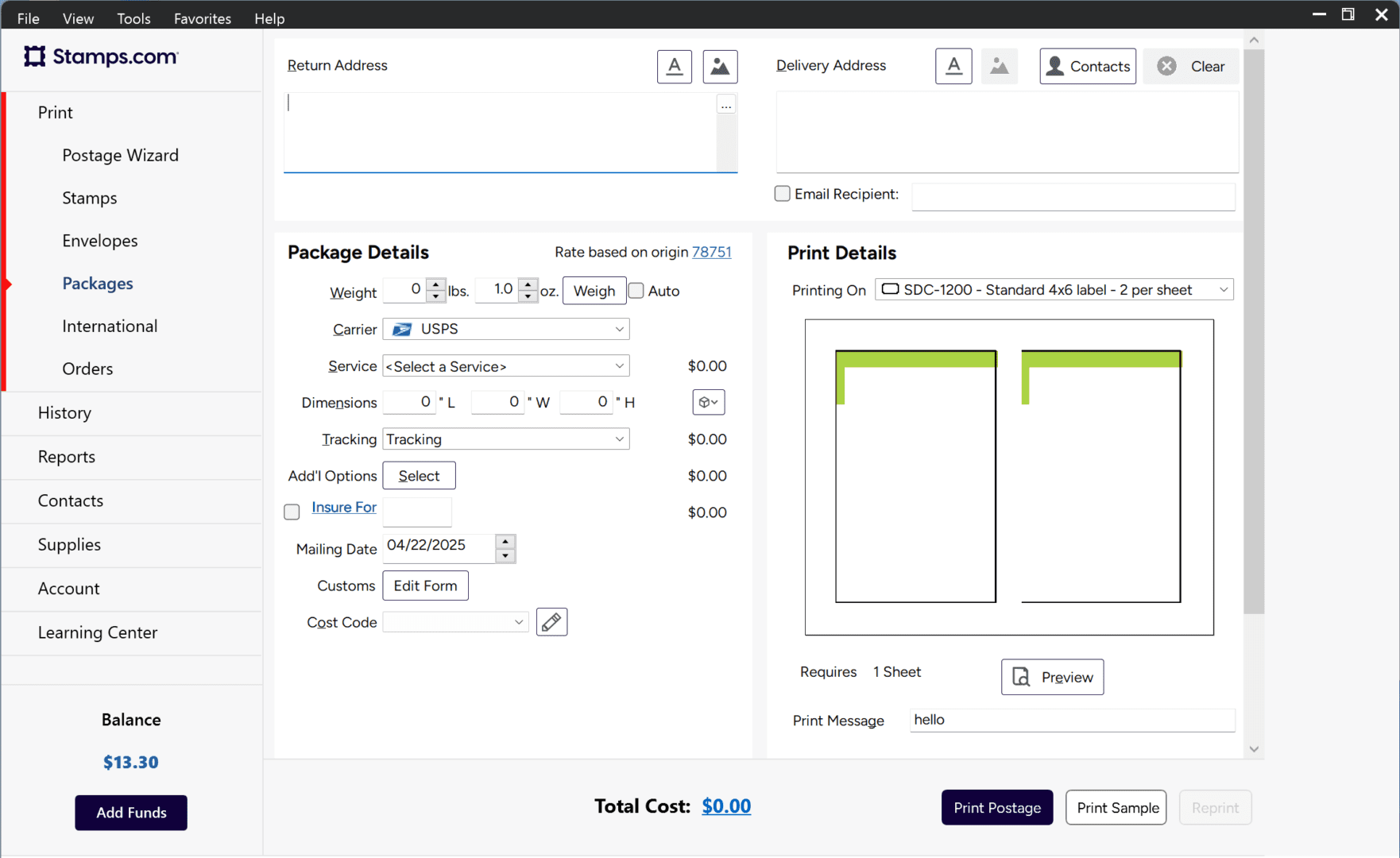Open the Favorites menu

[203, 18]
